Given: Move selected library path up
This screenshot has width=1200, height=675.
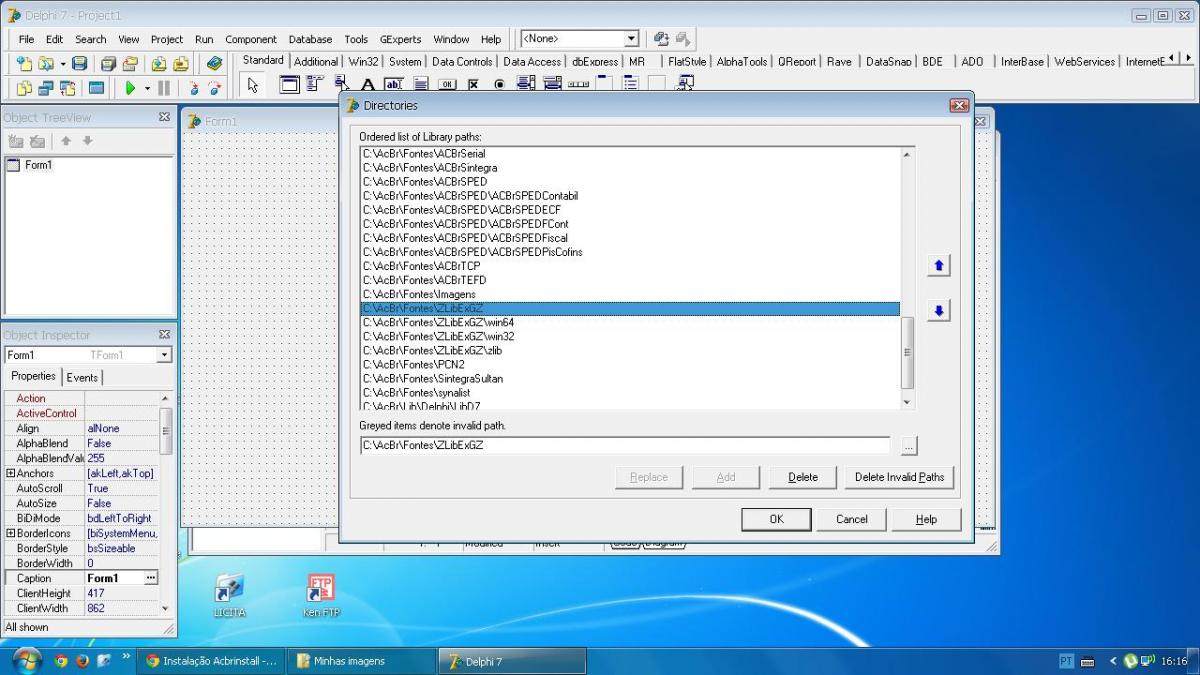Looking at the screenshot, I should point(938,266).
